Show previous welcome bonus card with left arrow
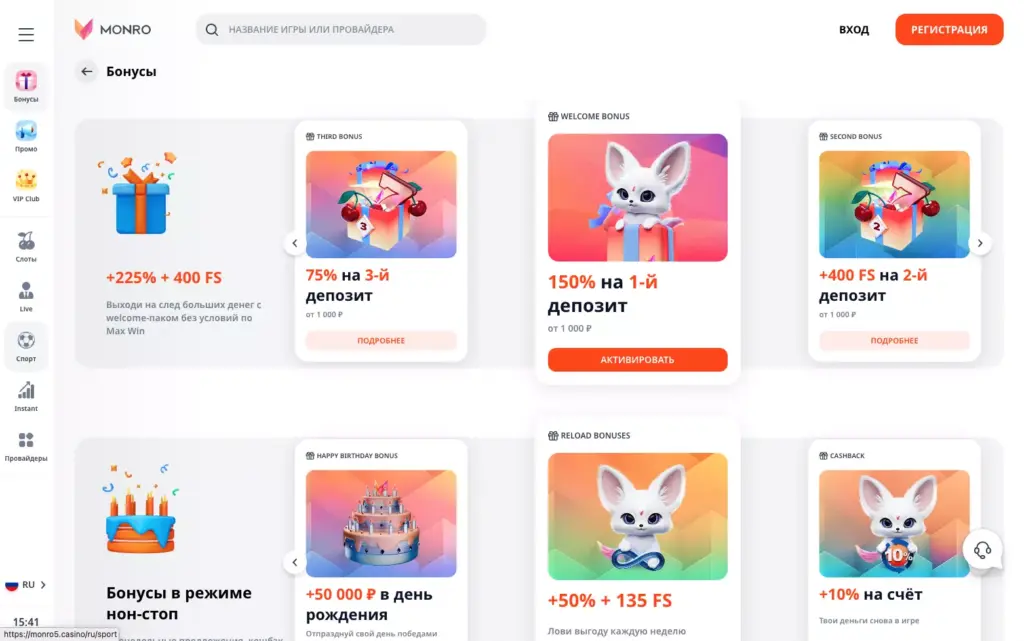Screen dimensions: 1024x641 (295, 243)
